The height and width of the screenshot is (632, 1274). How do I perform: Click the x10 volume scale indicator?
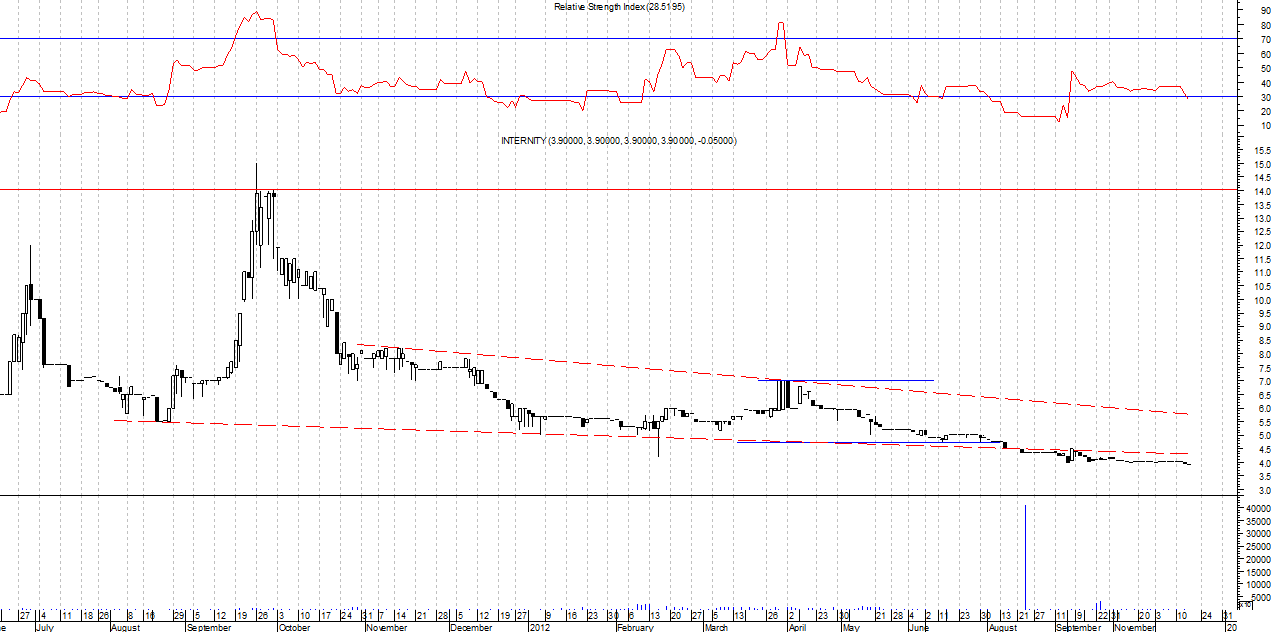point(1245,605)
